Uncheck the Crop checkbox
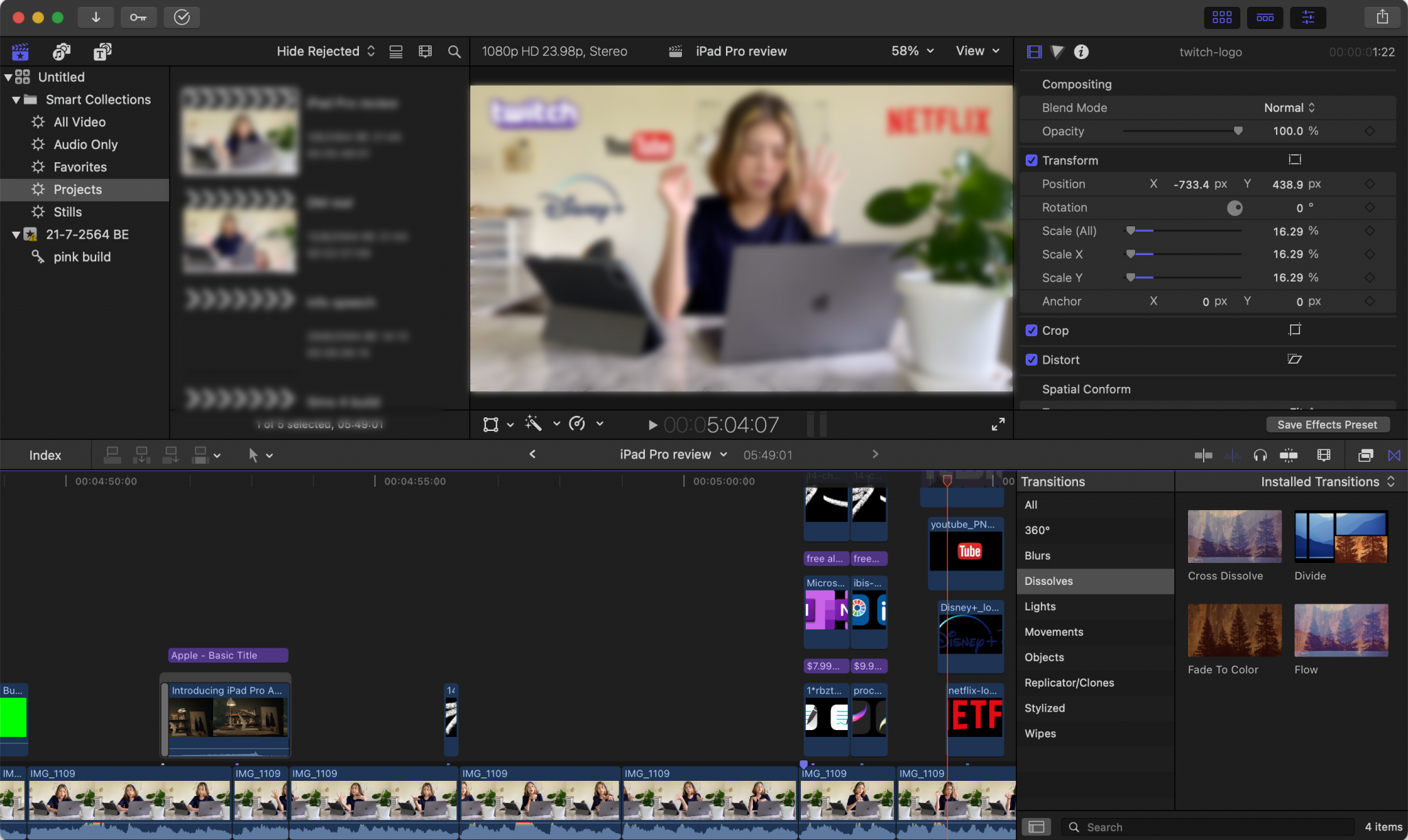 point(1031,331)
